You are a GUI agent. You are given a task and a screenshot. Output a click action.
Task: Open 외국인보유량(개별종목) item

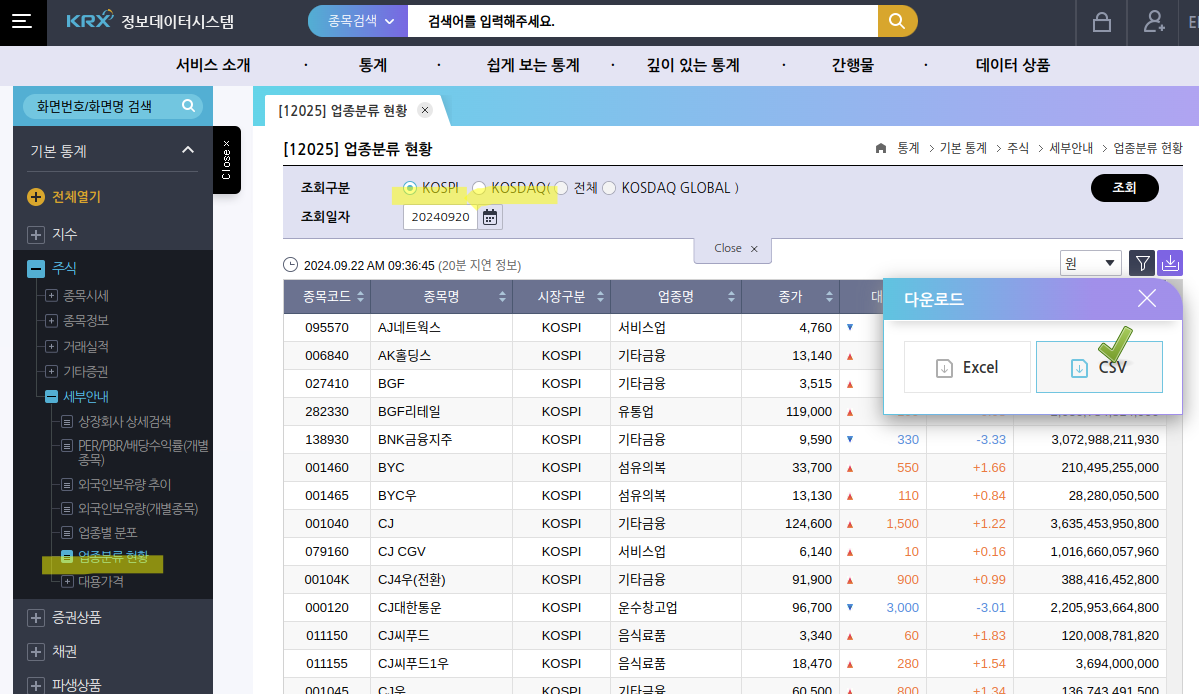tap(138, 509)
